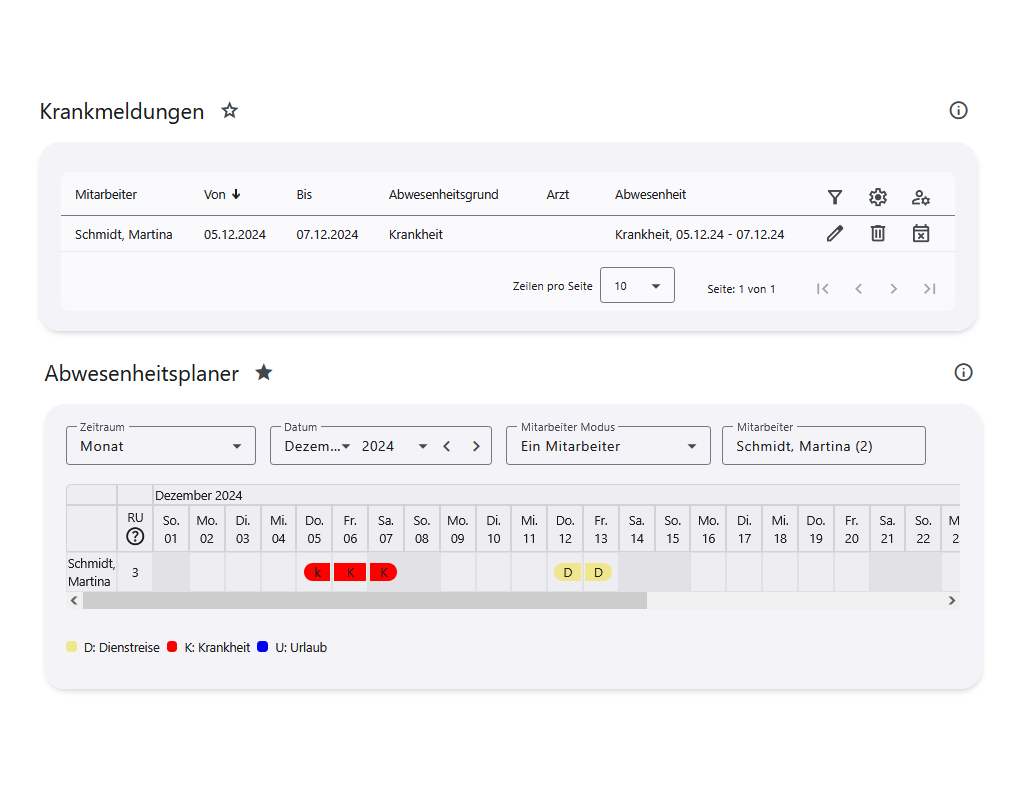The height and width of the screenshot is (800, 1024).
Task: Open the Zeilen pro Seite dropdown
Action: [637, 286]
